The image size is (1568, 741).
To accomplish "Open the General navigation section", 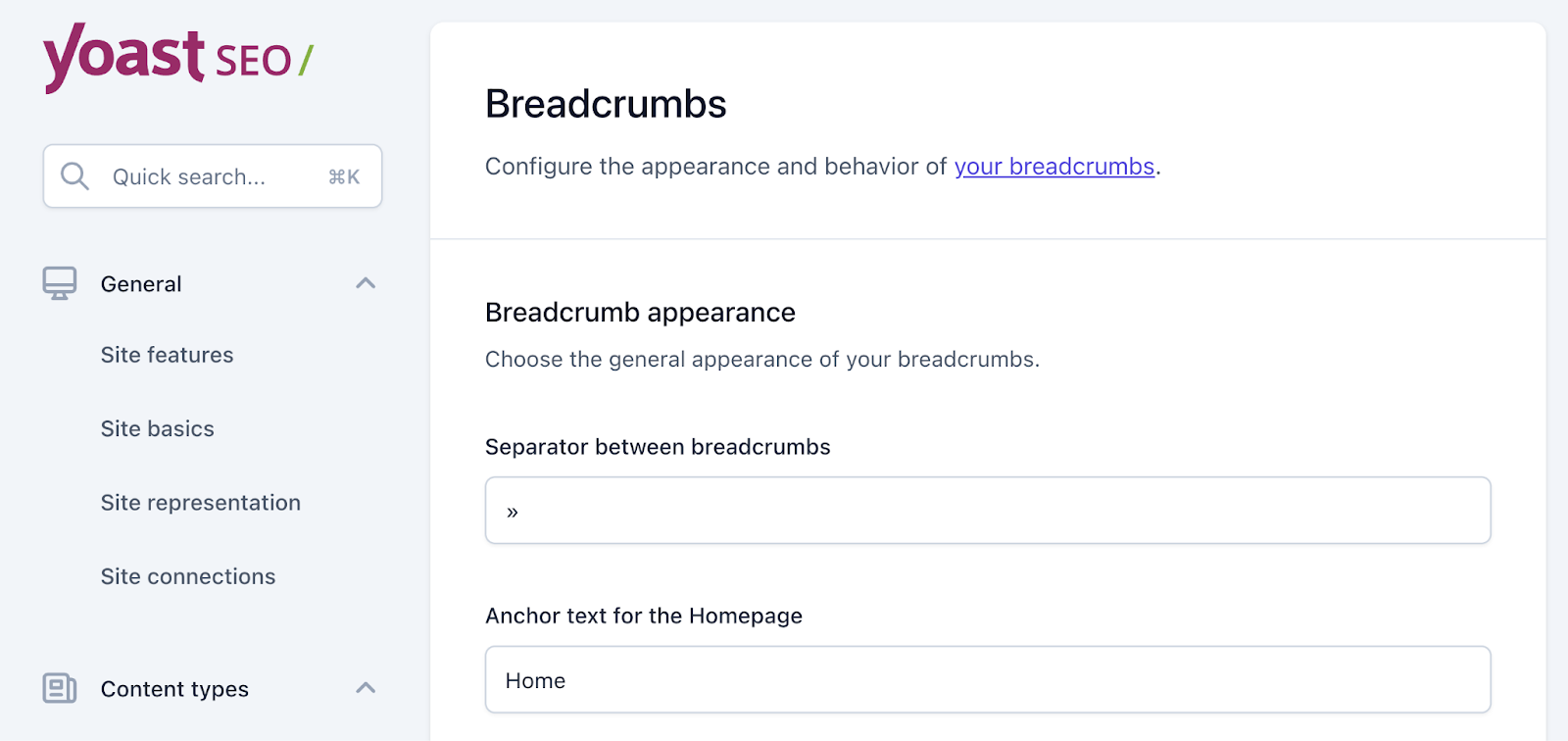I will coord(140,283).
